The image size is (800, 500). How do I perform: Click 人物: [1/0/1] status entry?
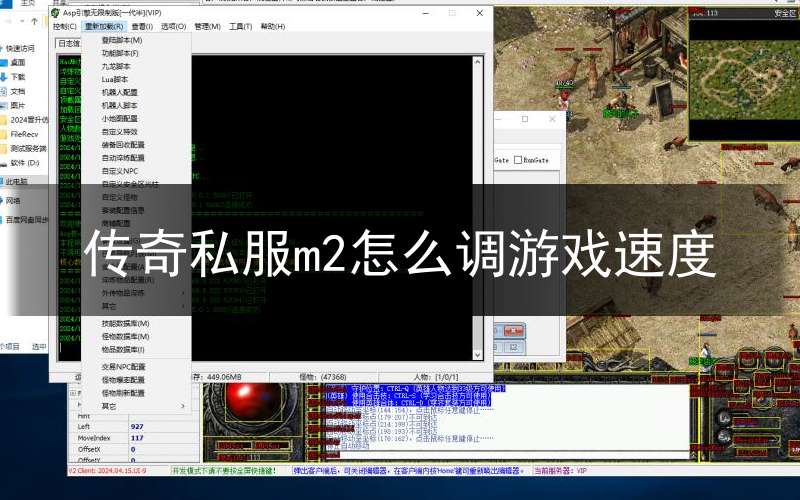(x=436, y=377)
